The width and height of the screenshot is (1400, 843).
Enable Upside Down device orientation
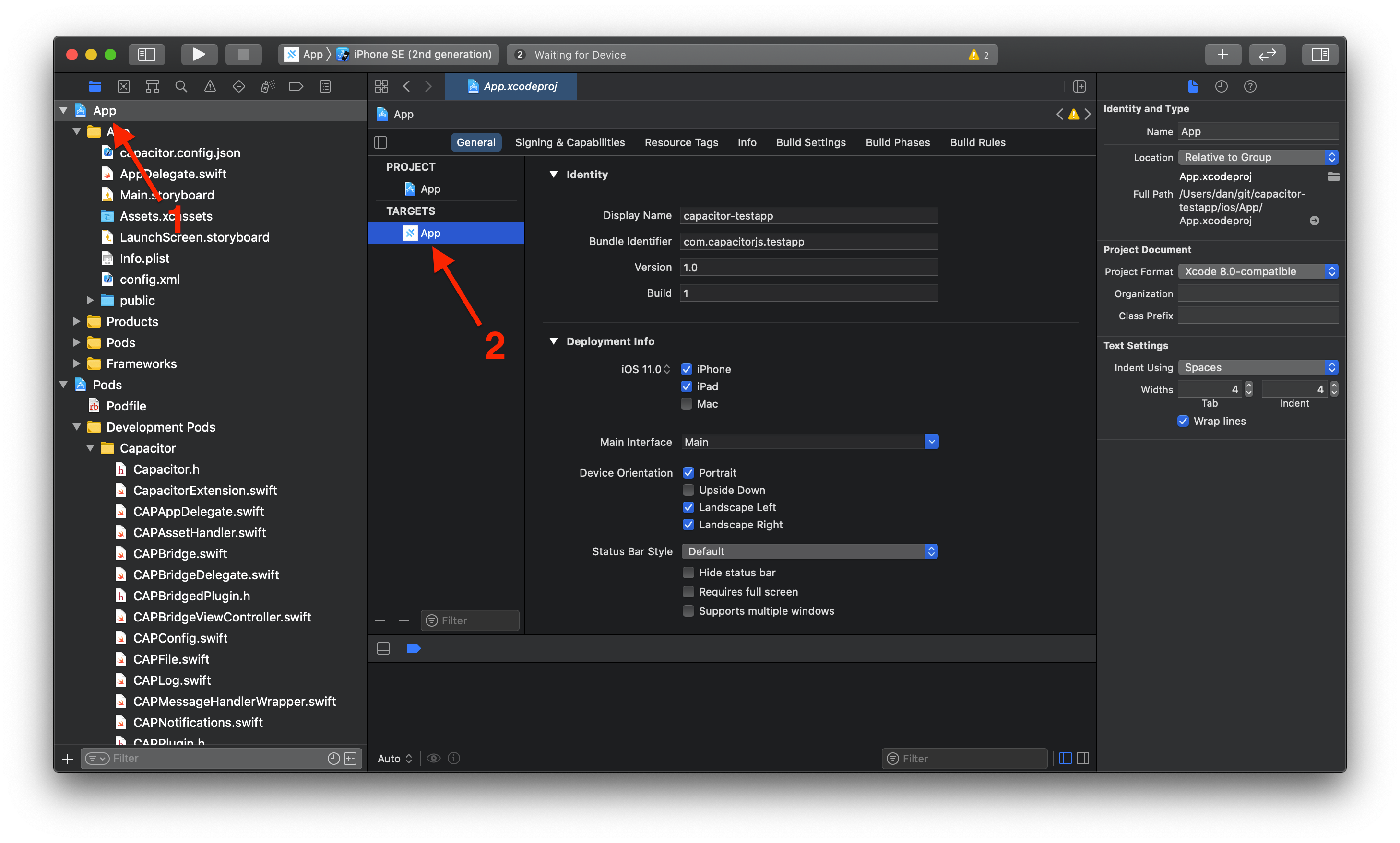(688, 490)
